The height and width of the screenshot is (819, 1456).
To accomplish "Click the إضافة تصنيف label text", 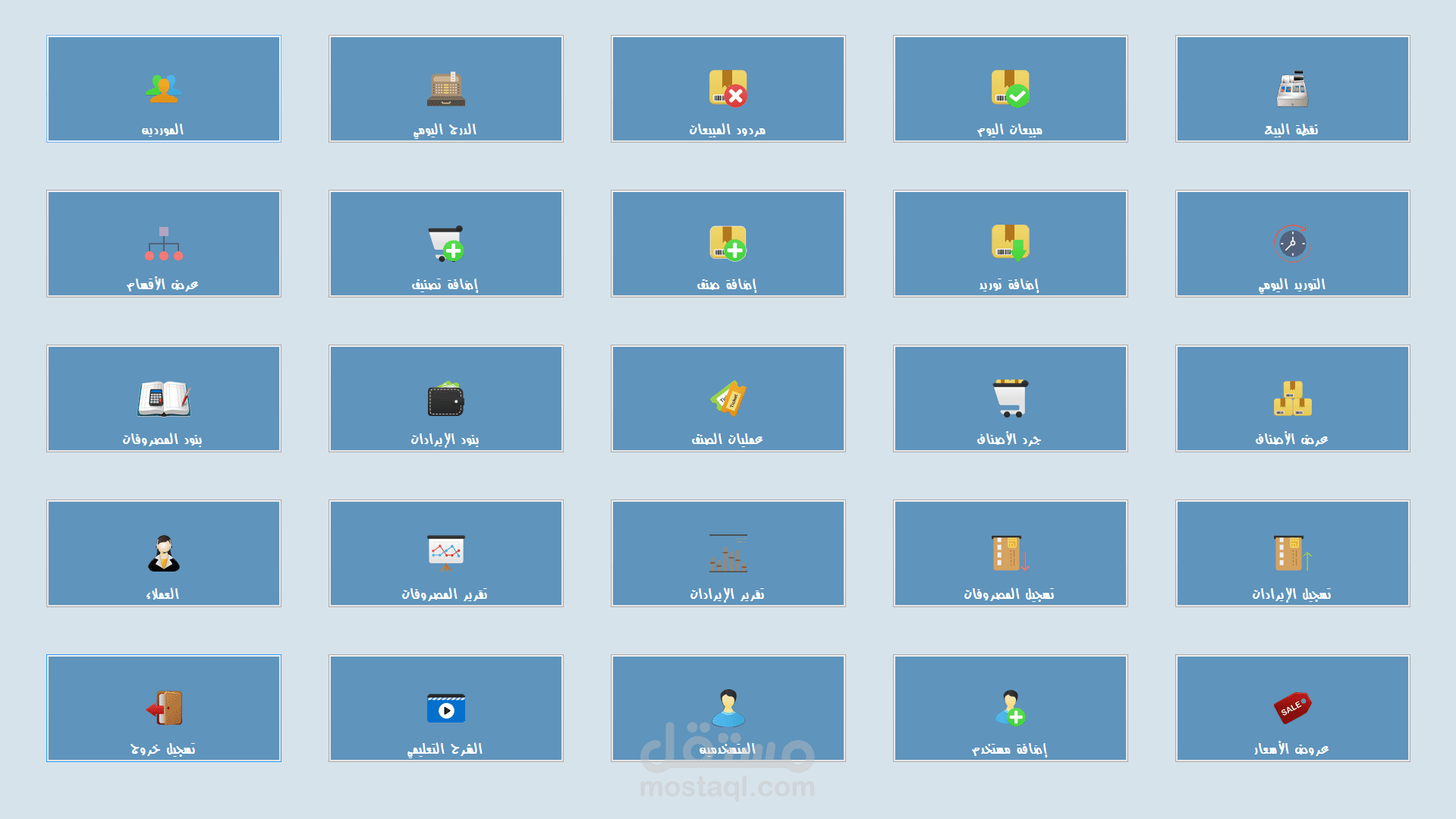I will pos(445,285).
